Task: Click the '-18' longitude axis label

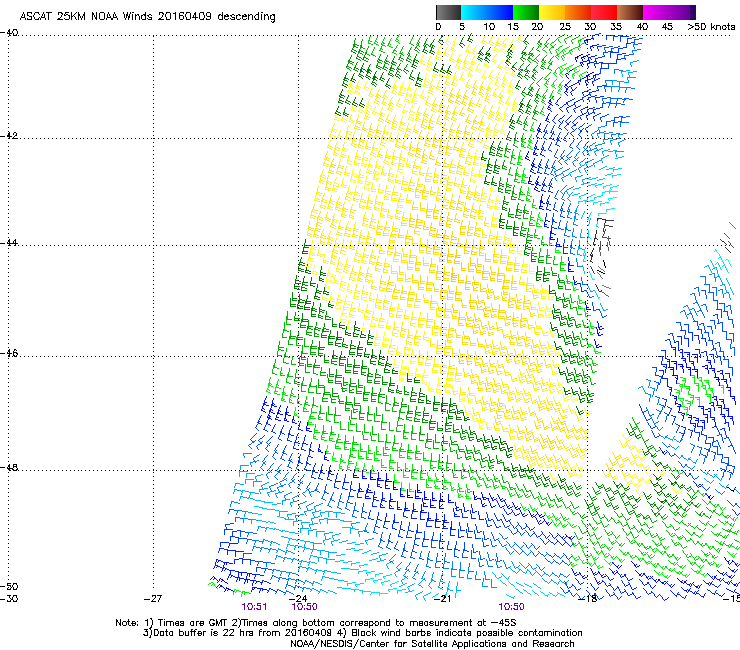Action: click(x=588, y=599)
